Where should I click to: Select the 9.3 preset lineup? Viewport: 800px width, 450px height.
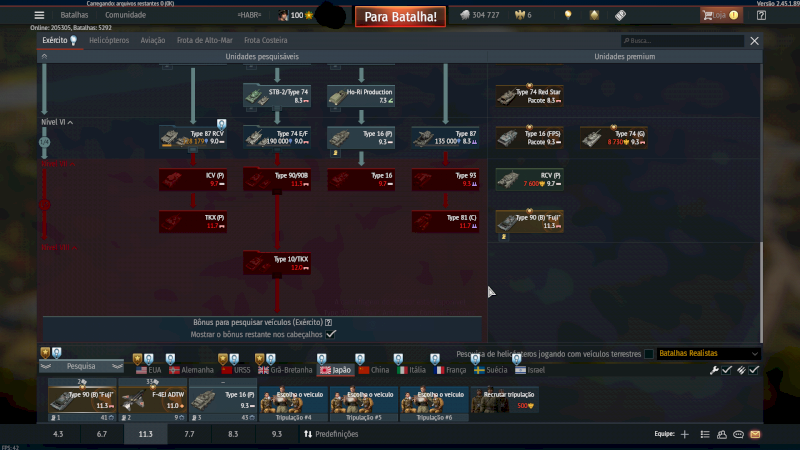277,434
